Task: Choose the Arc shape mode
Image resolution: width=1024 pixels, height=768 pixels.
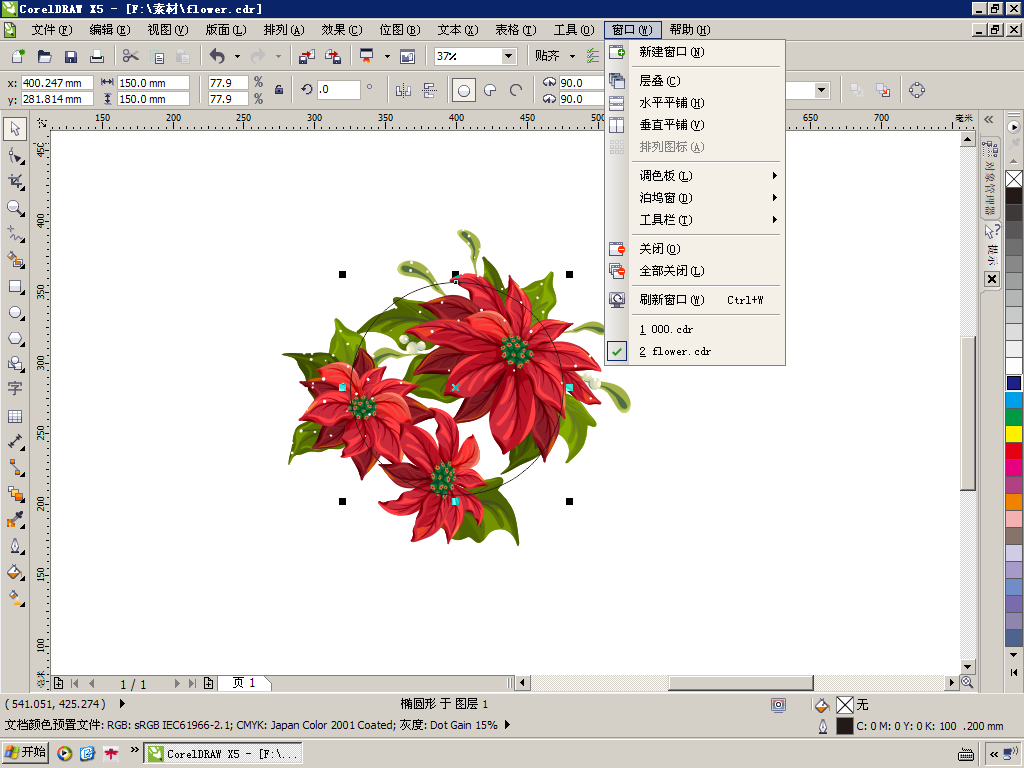Action: pyautogui.click(x=516, y=90)
